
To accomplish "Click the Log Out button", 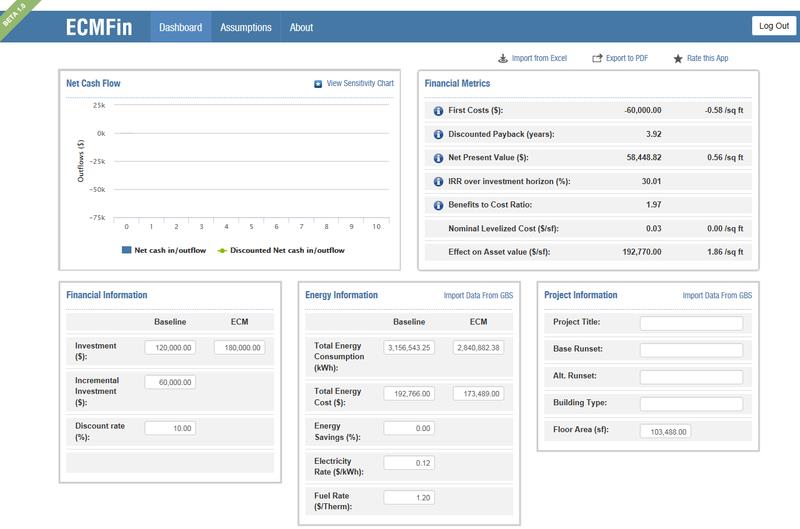I will point(774,26).
